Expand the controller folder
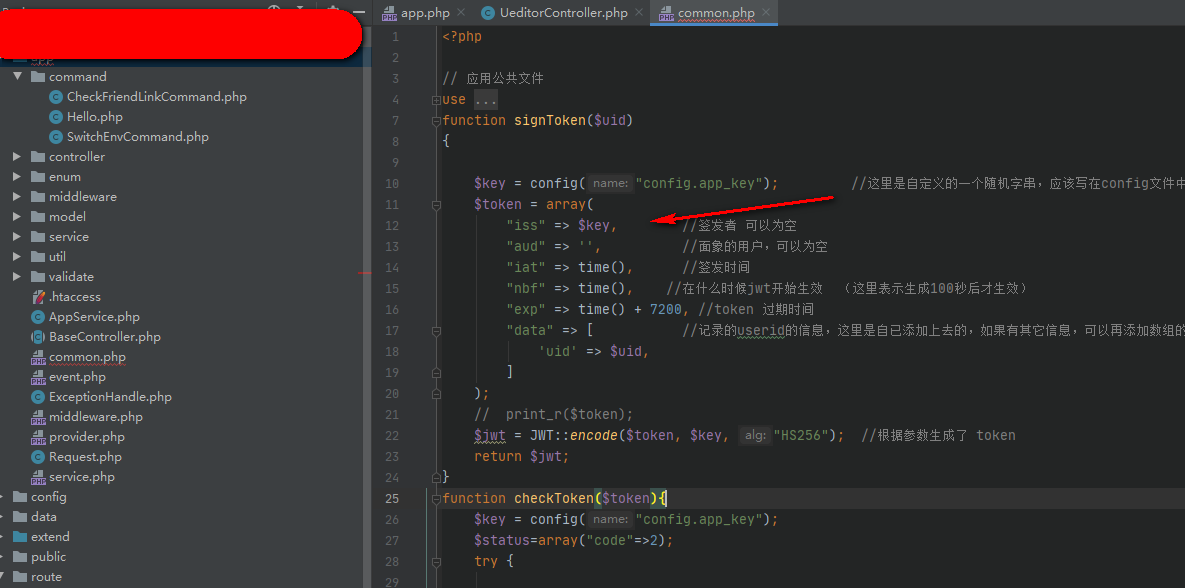 [17, 156]
